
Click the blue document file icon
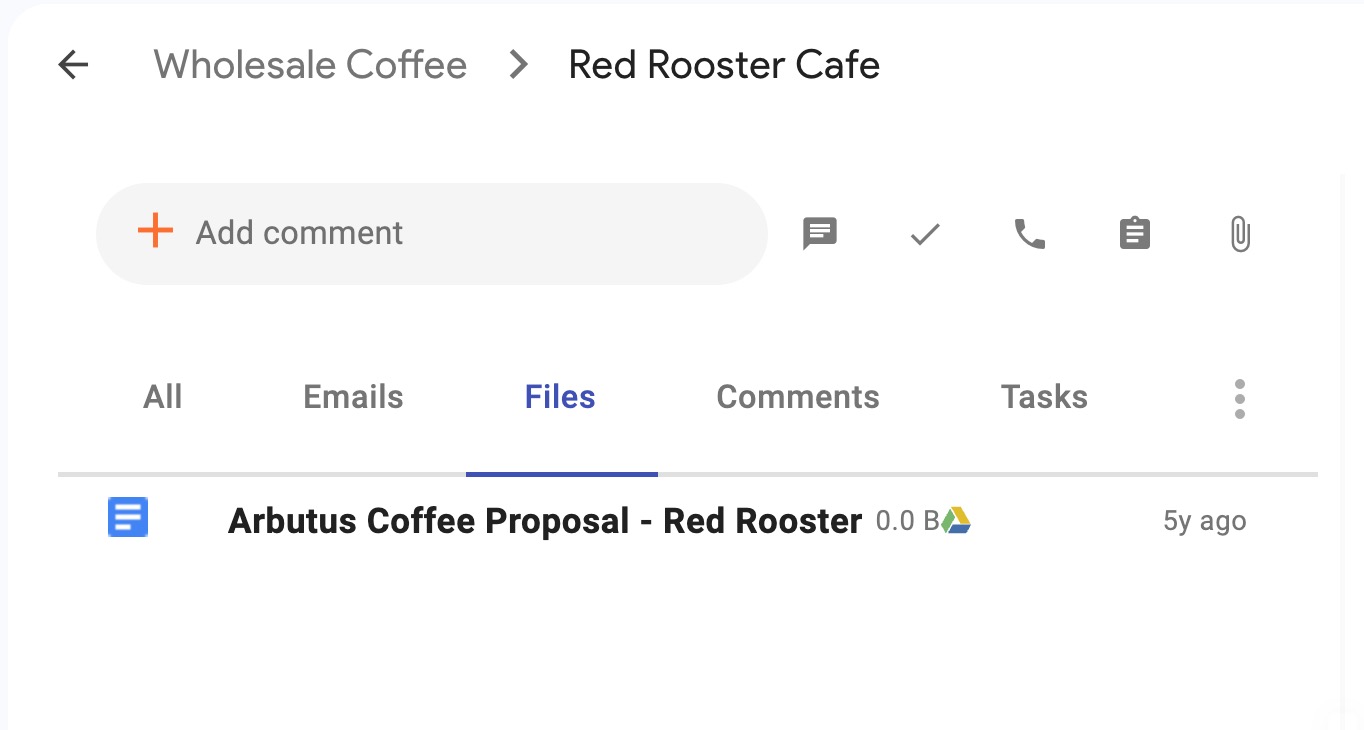click(x=128, y=518)
